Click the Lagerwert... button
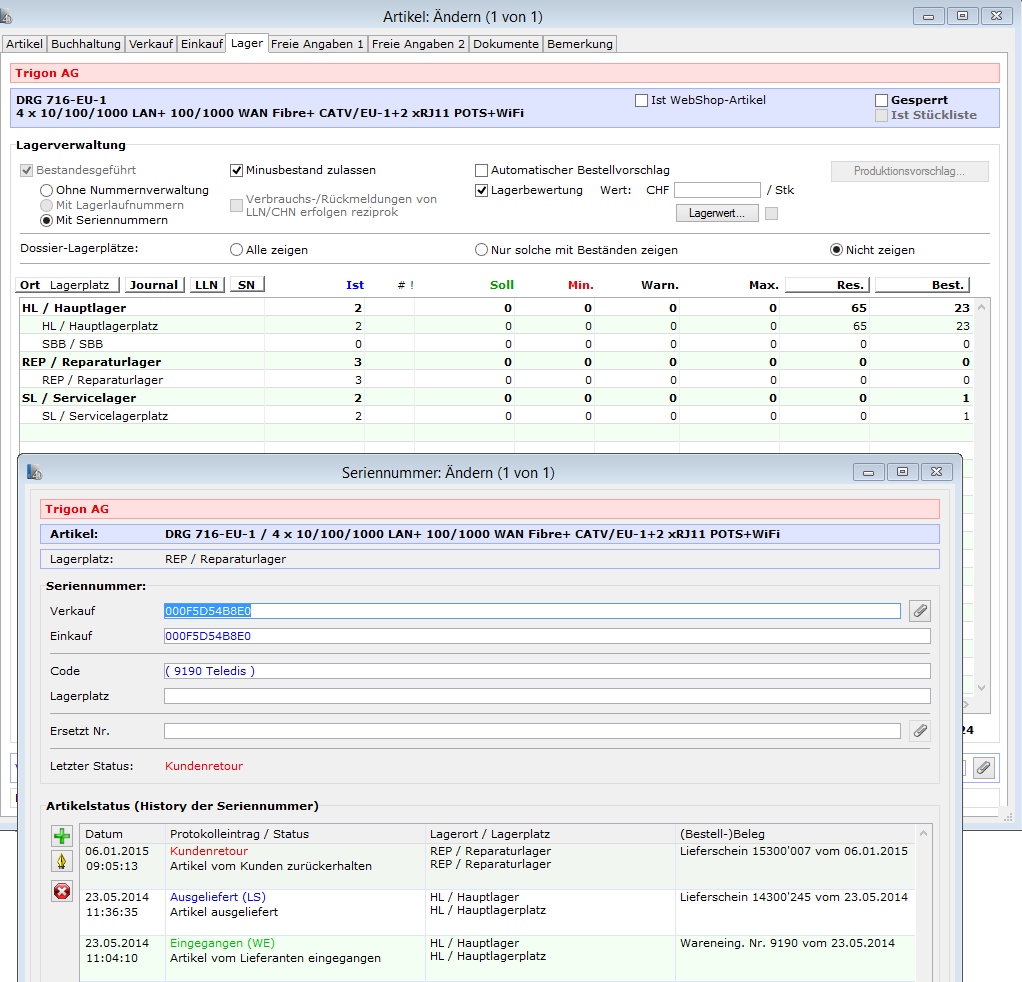The image size is (1022, 982). pyautogui.click(x=717, y=213)
